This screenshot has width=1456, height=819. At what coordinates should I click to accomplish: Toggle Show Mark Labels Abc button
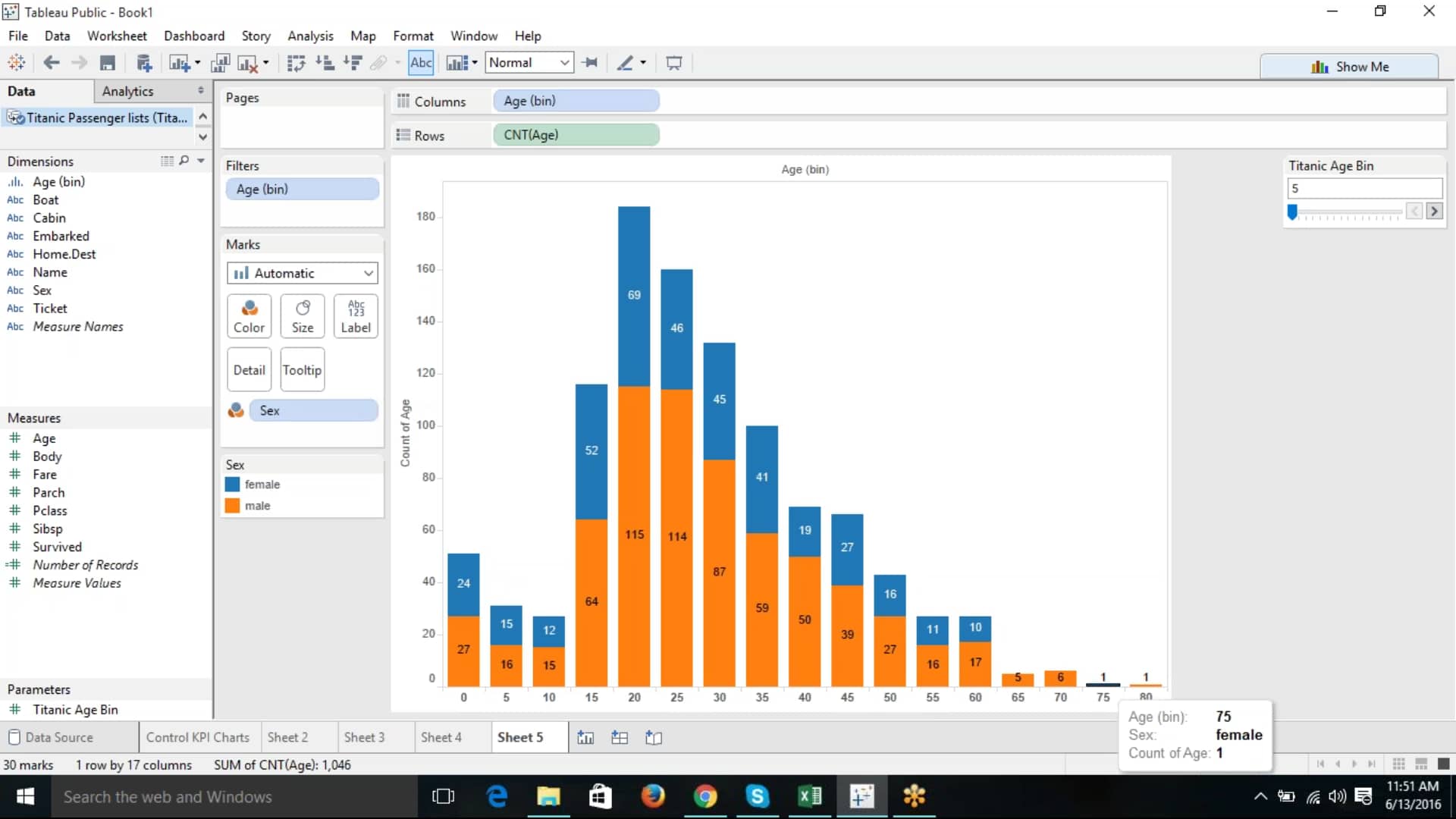click(x=421, y=63)
